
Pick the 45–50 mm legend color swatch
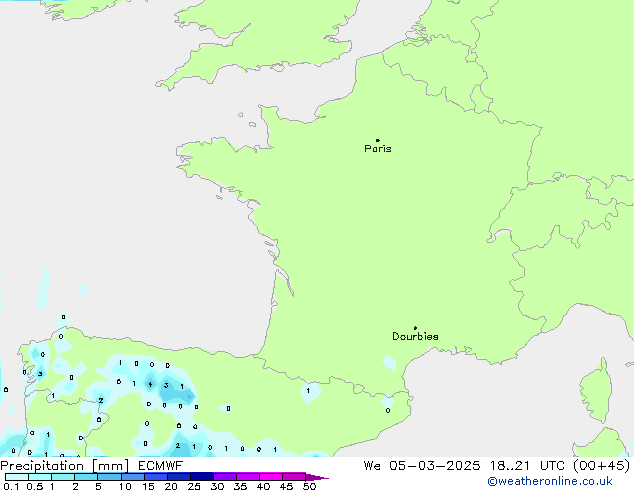(294, 477)
